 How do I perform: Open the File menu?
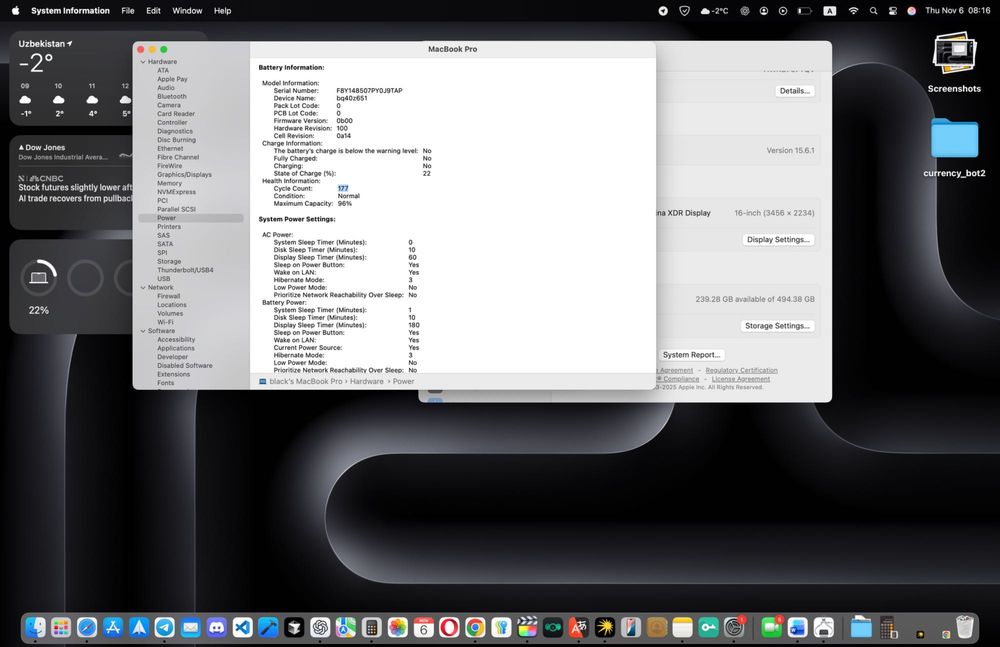[x=128, y=11]
